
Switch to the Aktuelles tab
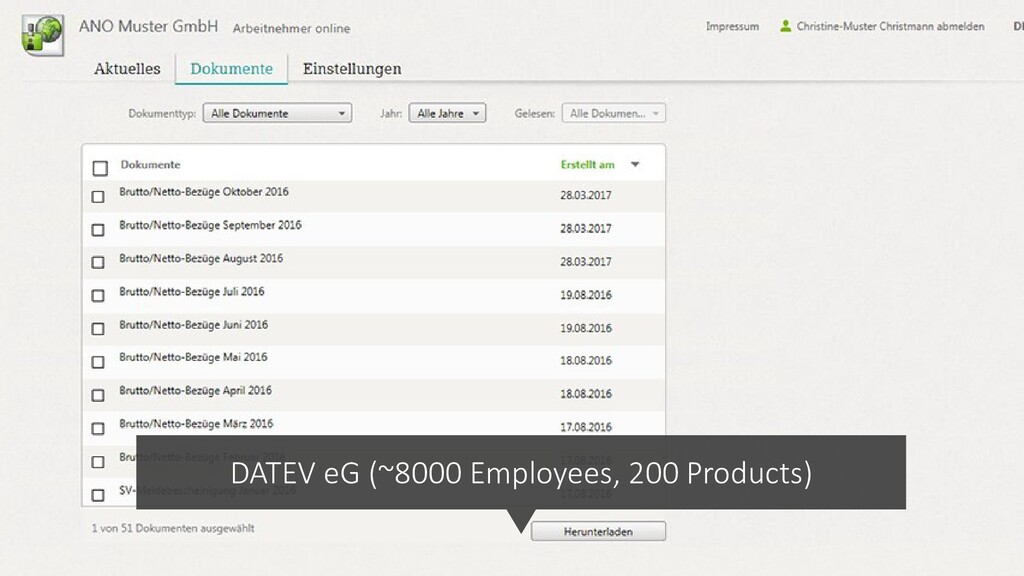(x=127, y=69)
